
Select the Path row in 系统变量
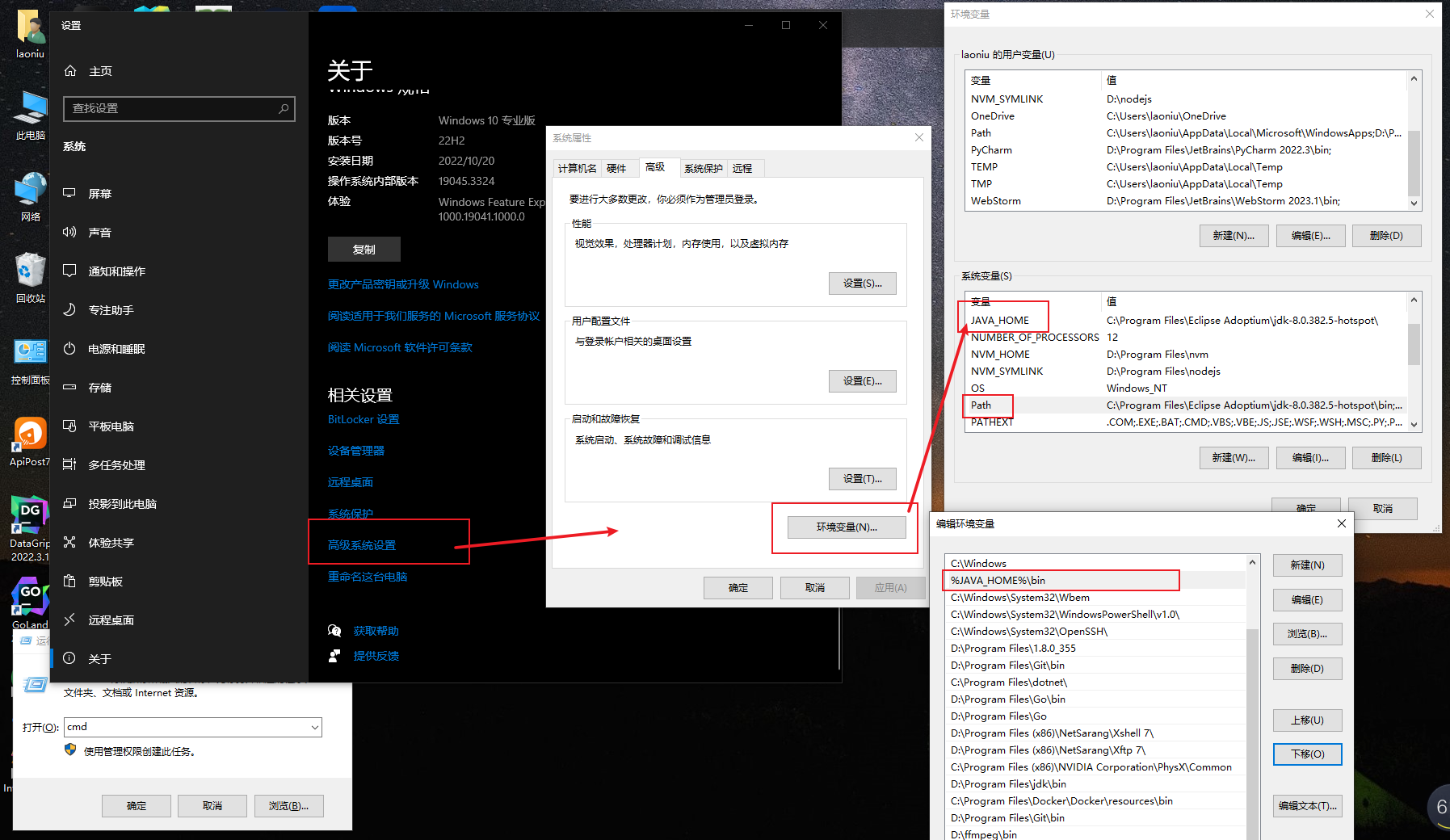coord(982,405)
